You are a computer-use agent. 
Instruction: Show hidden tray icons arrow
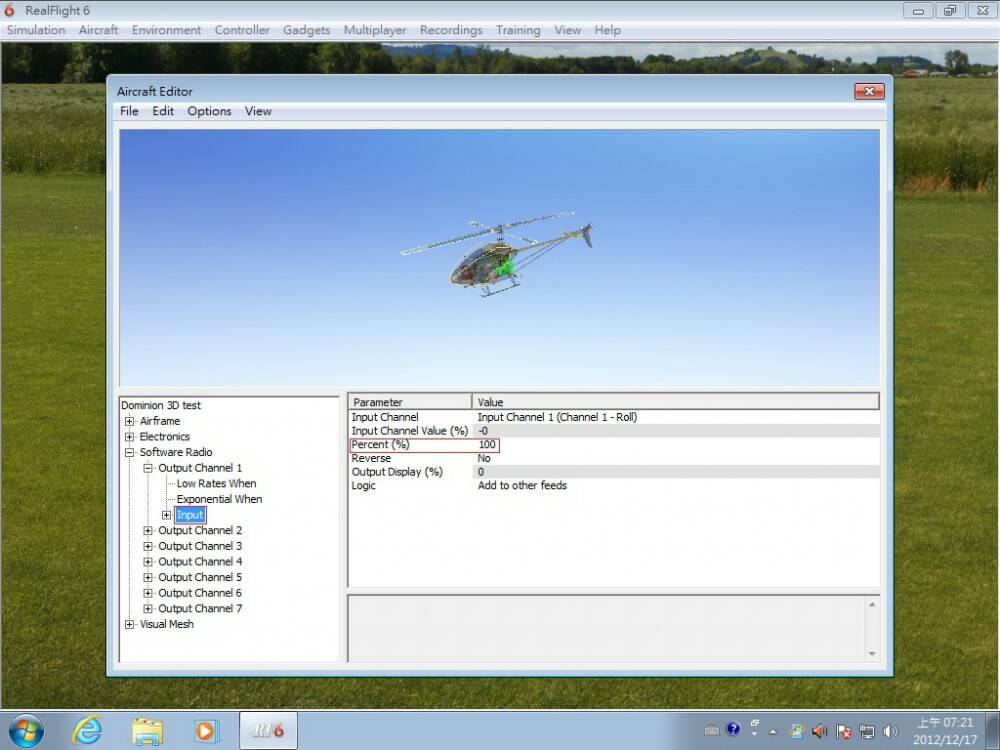773,732
